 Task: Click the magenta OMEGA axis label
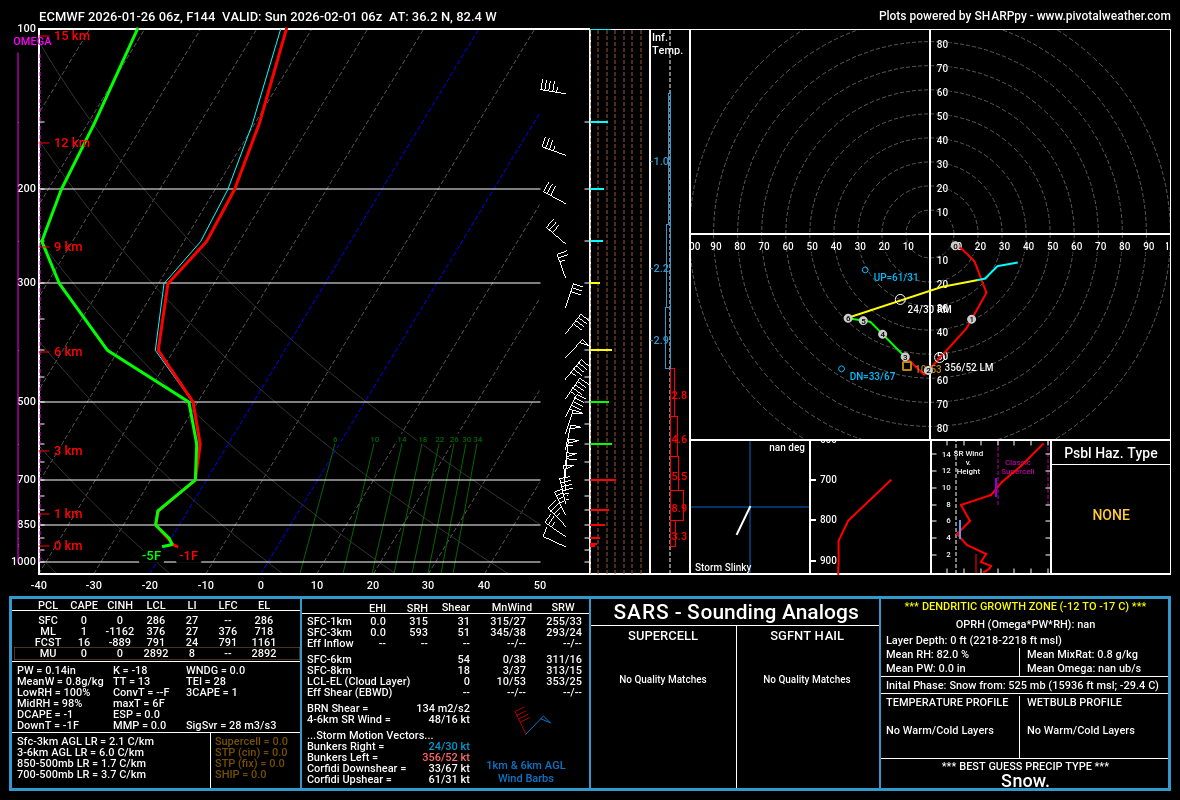tap(32, 41)
